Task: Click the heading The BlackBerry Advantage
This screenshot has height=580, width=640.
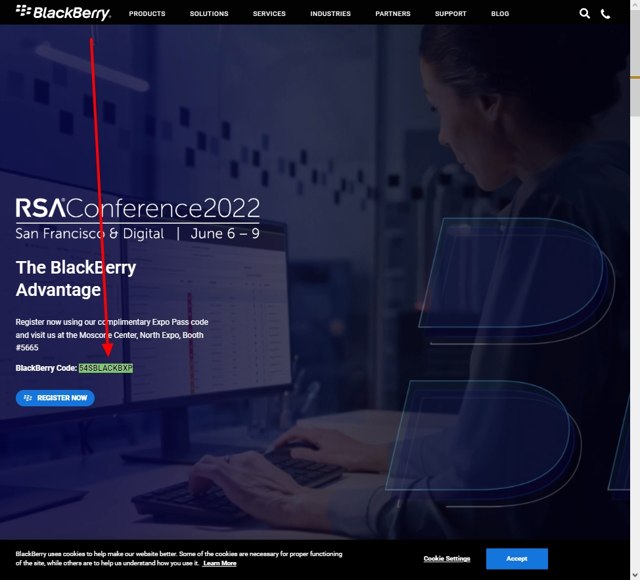Action: (x=76, y=279)
